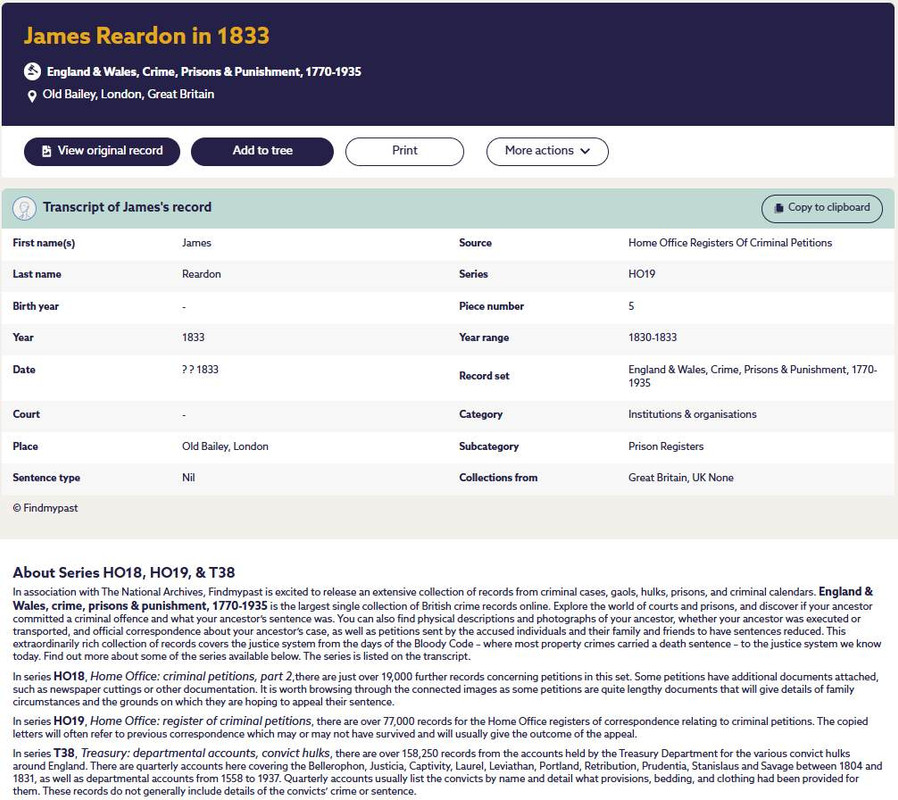Viewport: 898px width, 800px height.
Task: Click the Sentence type label
Action: point(46,478)
